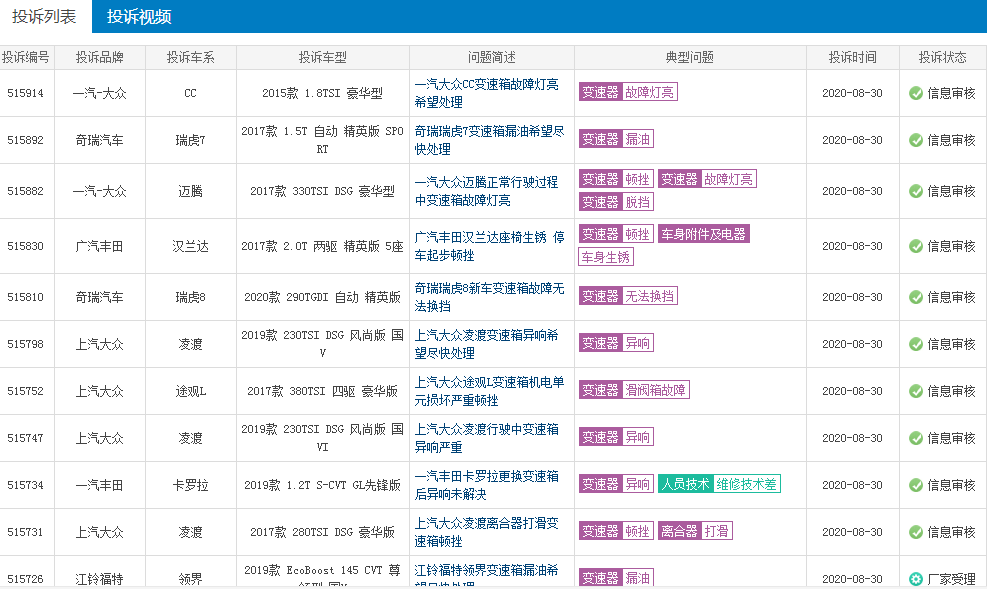Screen dimensions: 987x589
Task: Click status check icon in row 515798
Action: click(x=916, y=344)
